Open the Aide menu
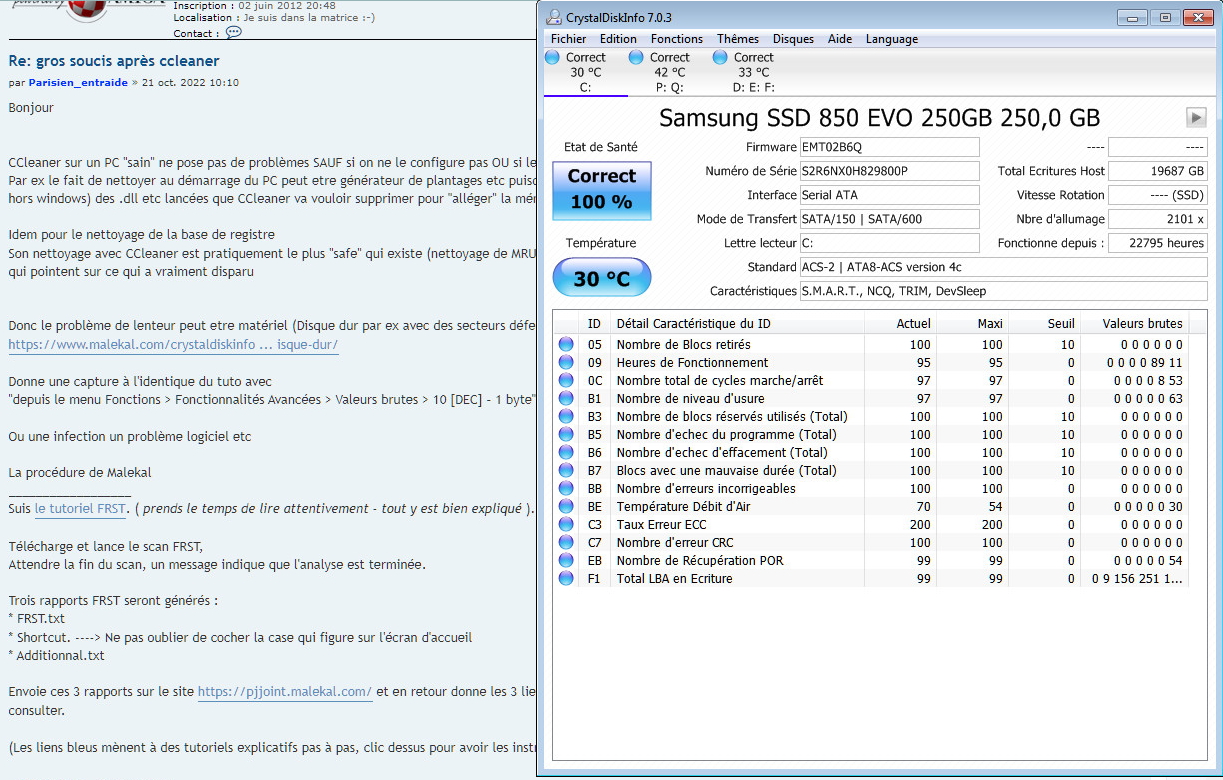This screenshot has width=1223, height=780. [840, 39]
